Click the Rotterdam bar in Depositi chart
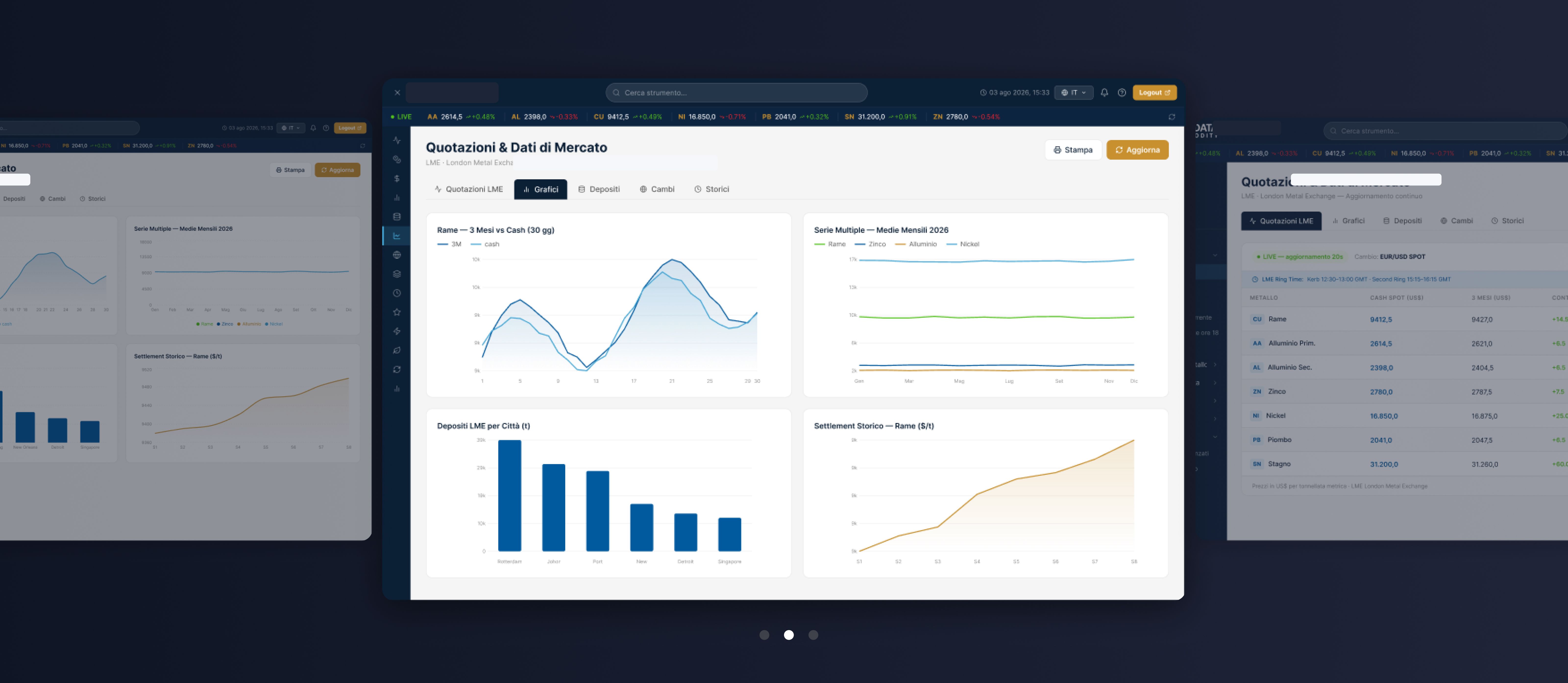 coord(510,496)
